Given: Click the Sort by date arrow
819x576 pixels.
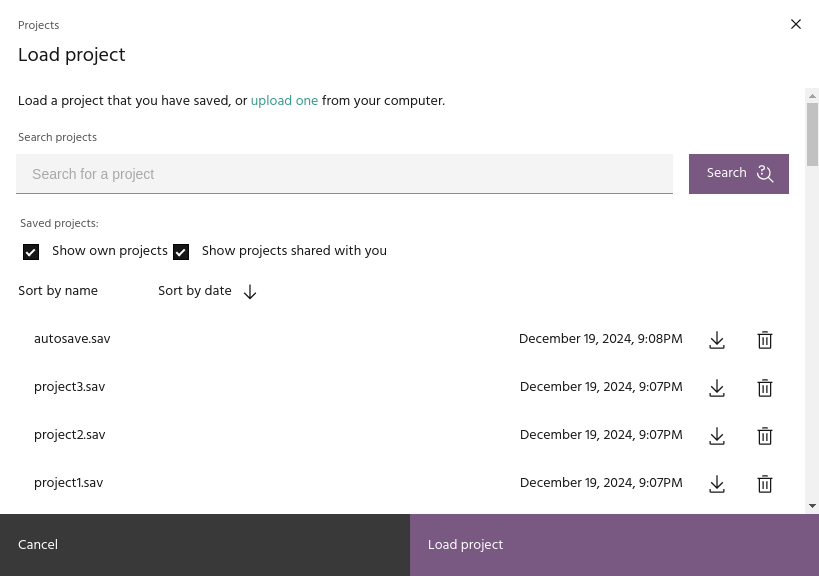Looking at the screenshot, I should tap(250, 292).
